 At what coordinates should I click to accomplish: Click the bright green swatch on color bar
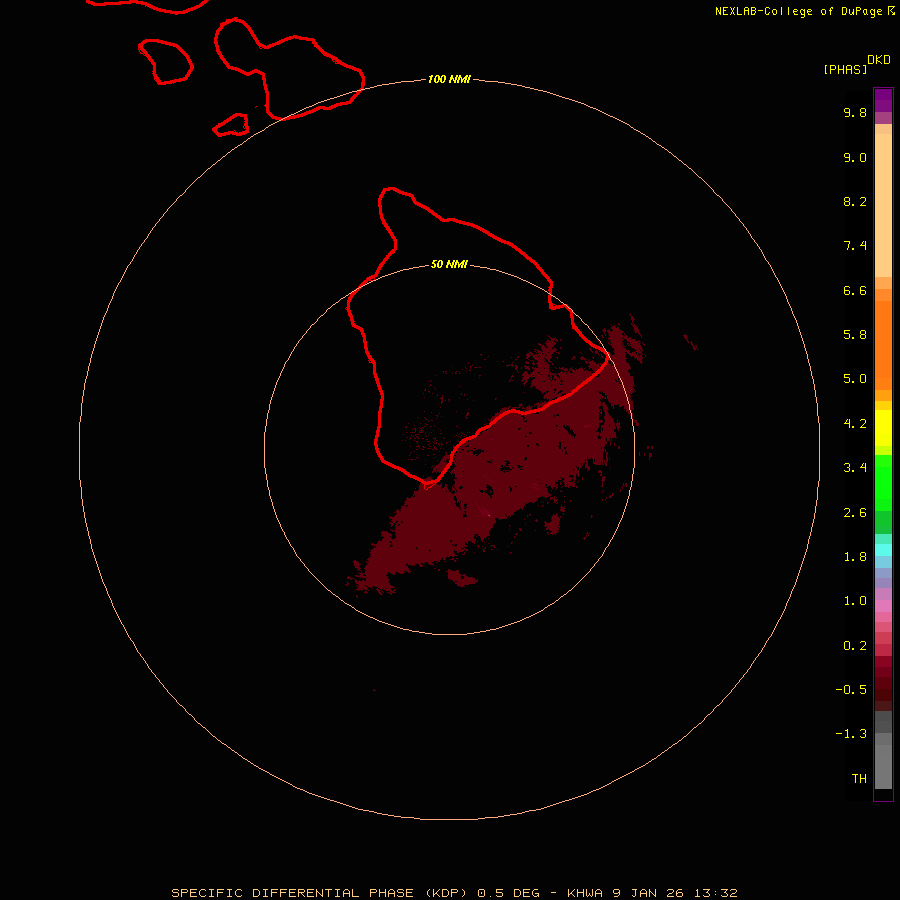[x=883, y=483]
